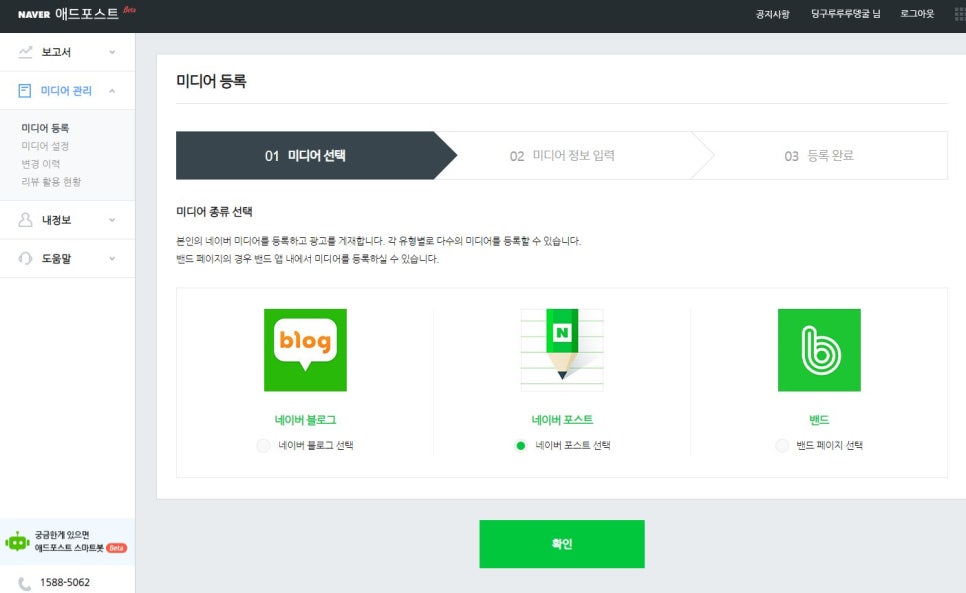
Task: Open the 보고서 sidebar menu
Action: click(x=67, y=52)
